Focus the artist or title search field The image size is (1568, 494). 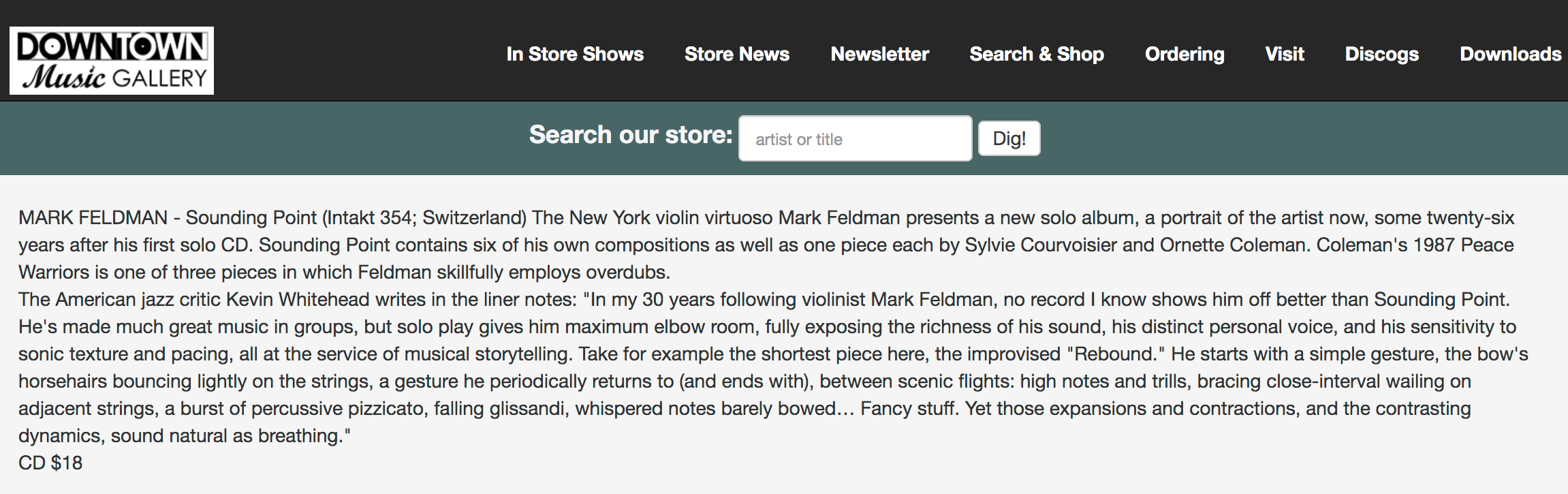click(x=855, y=138)
